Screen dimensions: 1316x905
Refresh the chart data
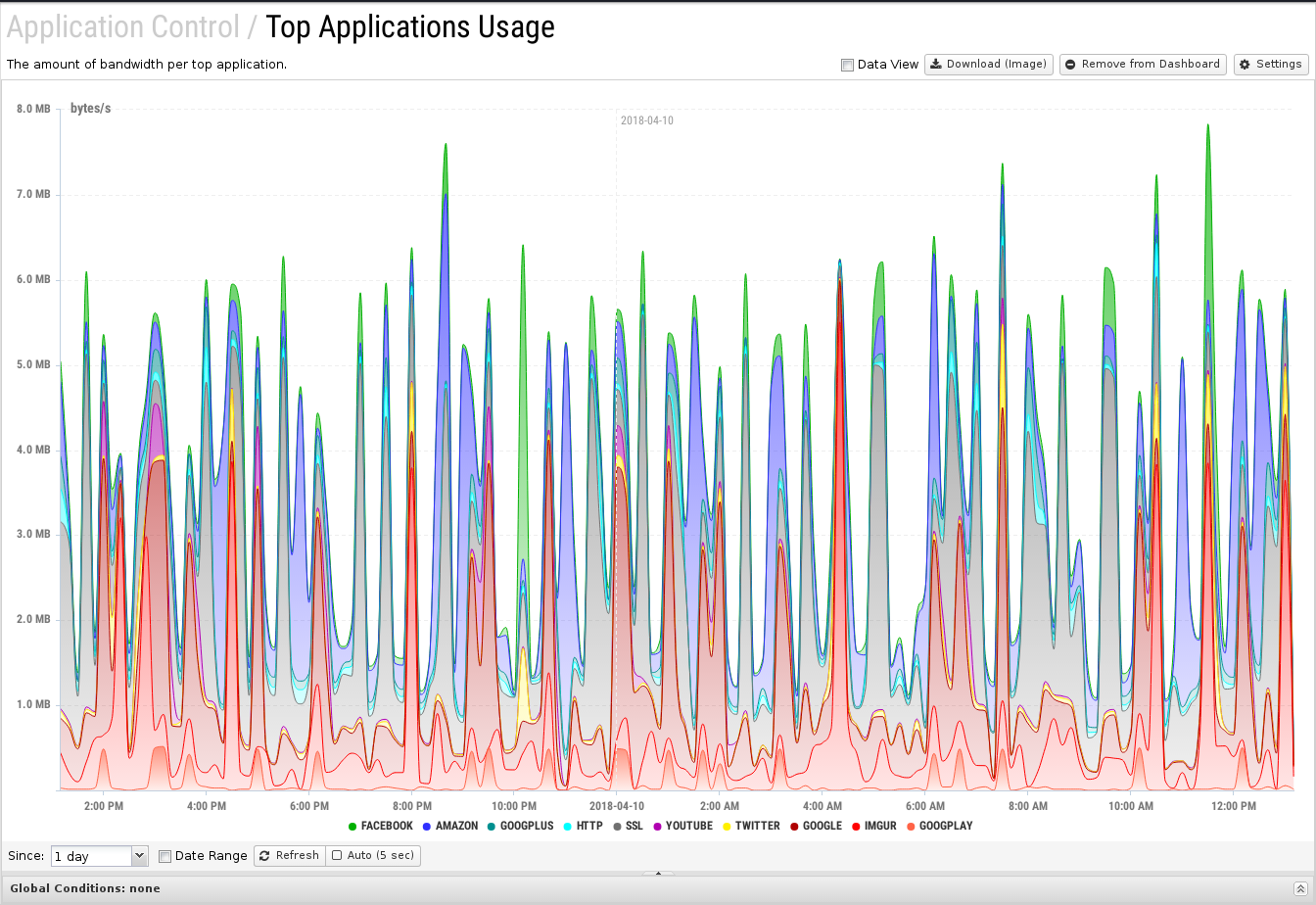tap(290, 855)
